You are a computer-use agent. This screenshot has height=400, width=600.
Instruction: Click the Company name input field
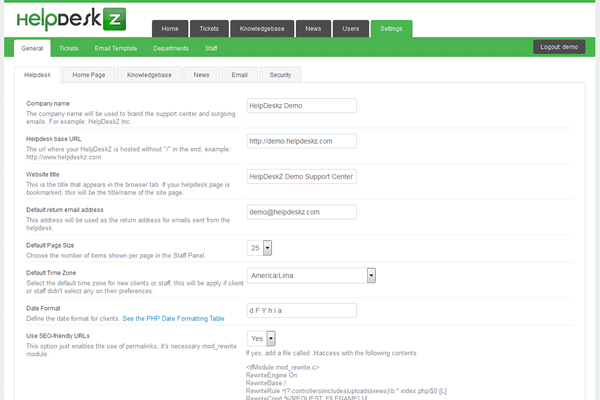(301, 105)
